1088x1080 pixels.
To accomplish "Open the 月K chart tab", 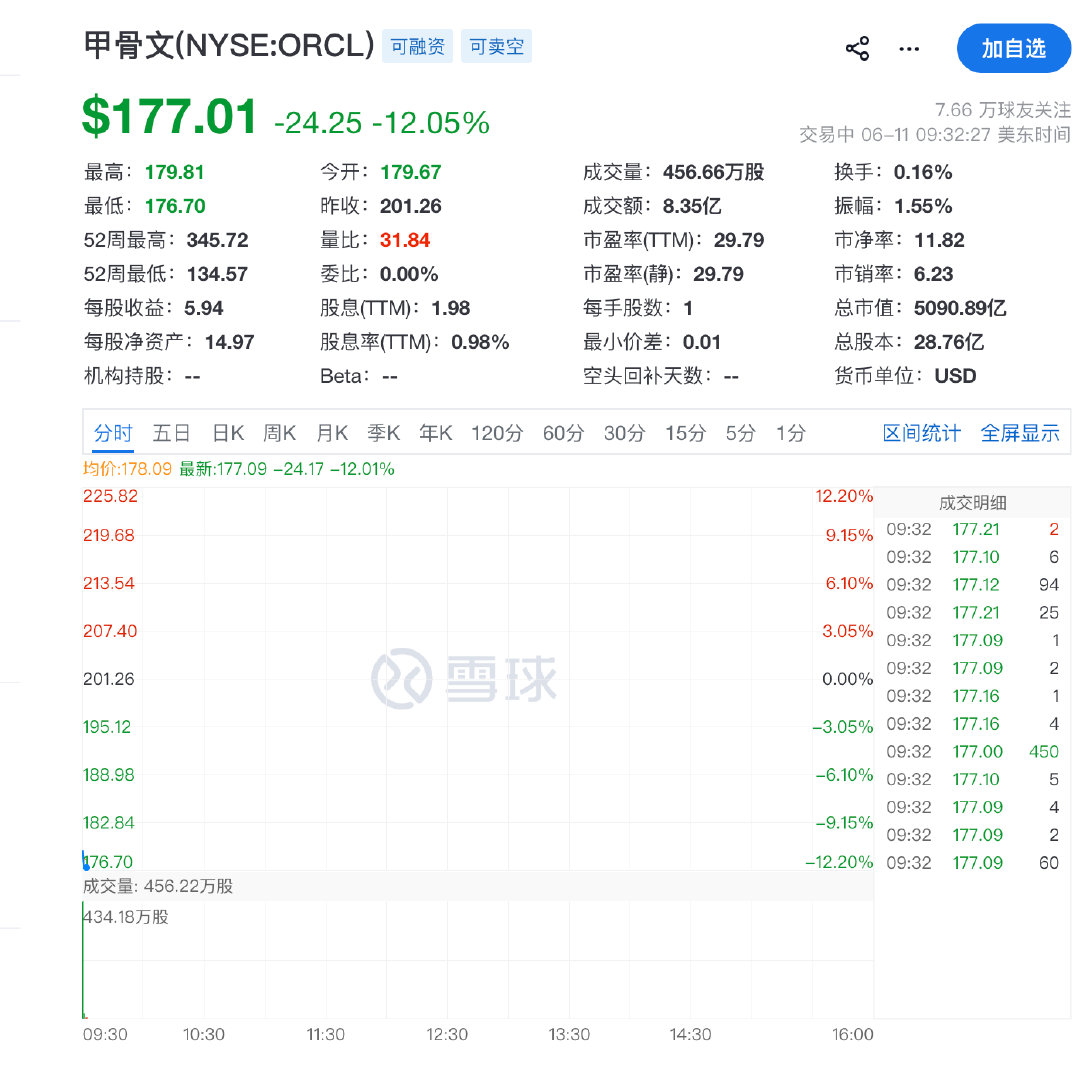I will pyautogui.click(x=332, y=433).
